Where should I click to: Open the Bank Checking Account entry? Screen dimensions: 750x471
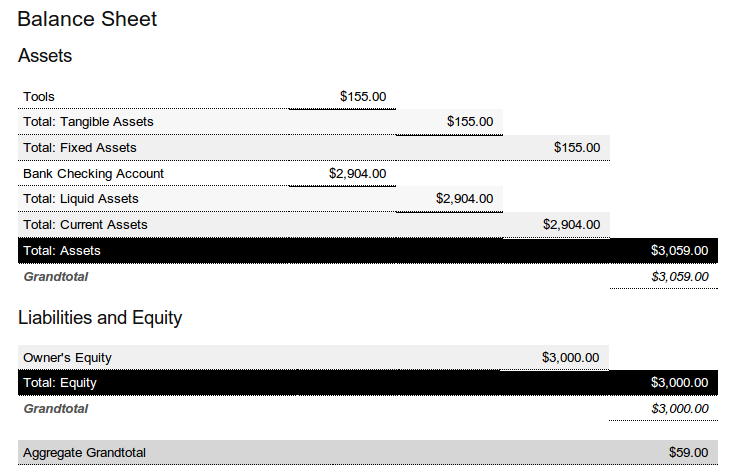pos(93,174)
